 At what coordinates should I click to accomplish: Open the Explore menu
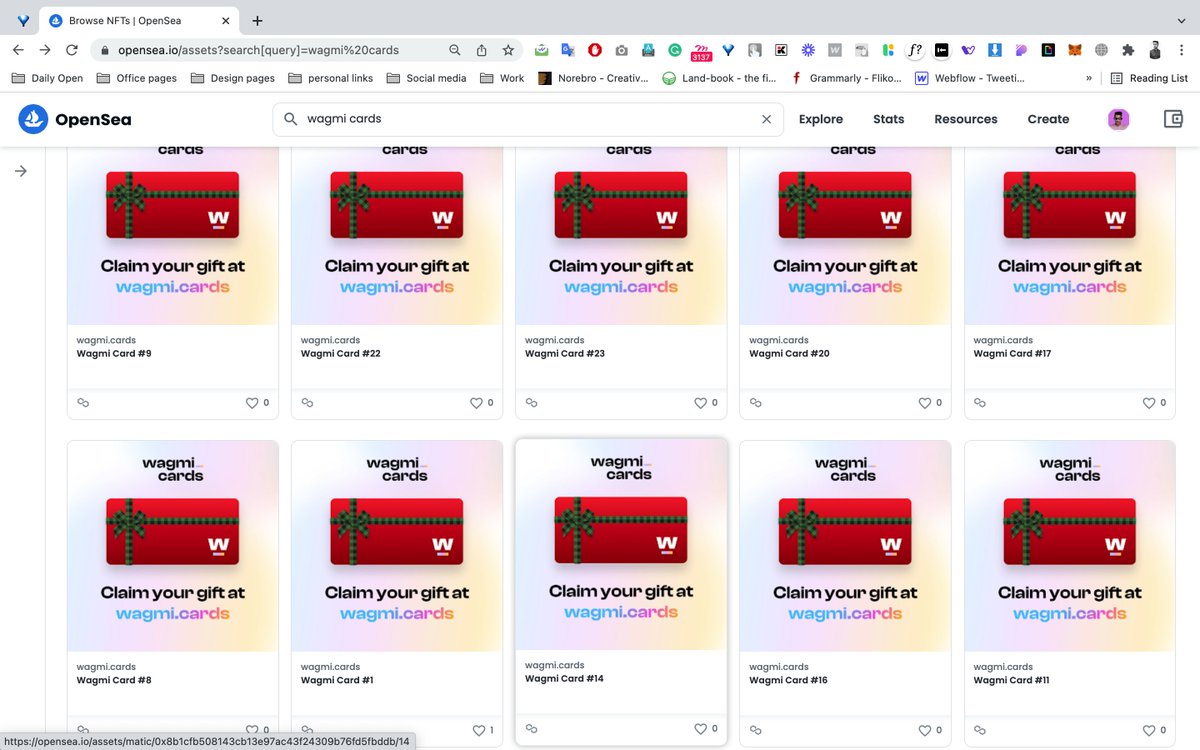pyautogui.click(x=821, y=119)
